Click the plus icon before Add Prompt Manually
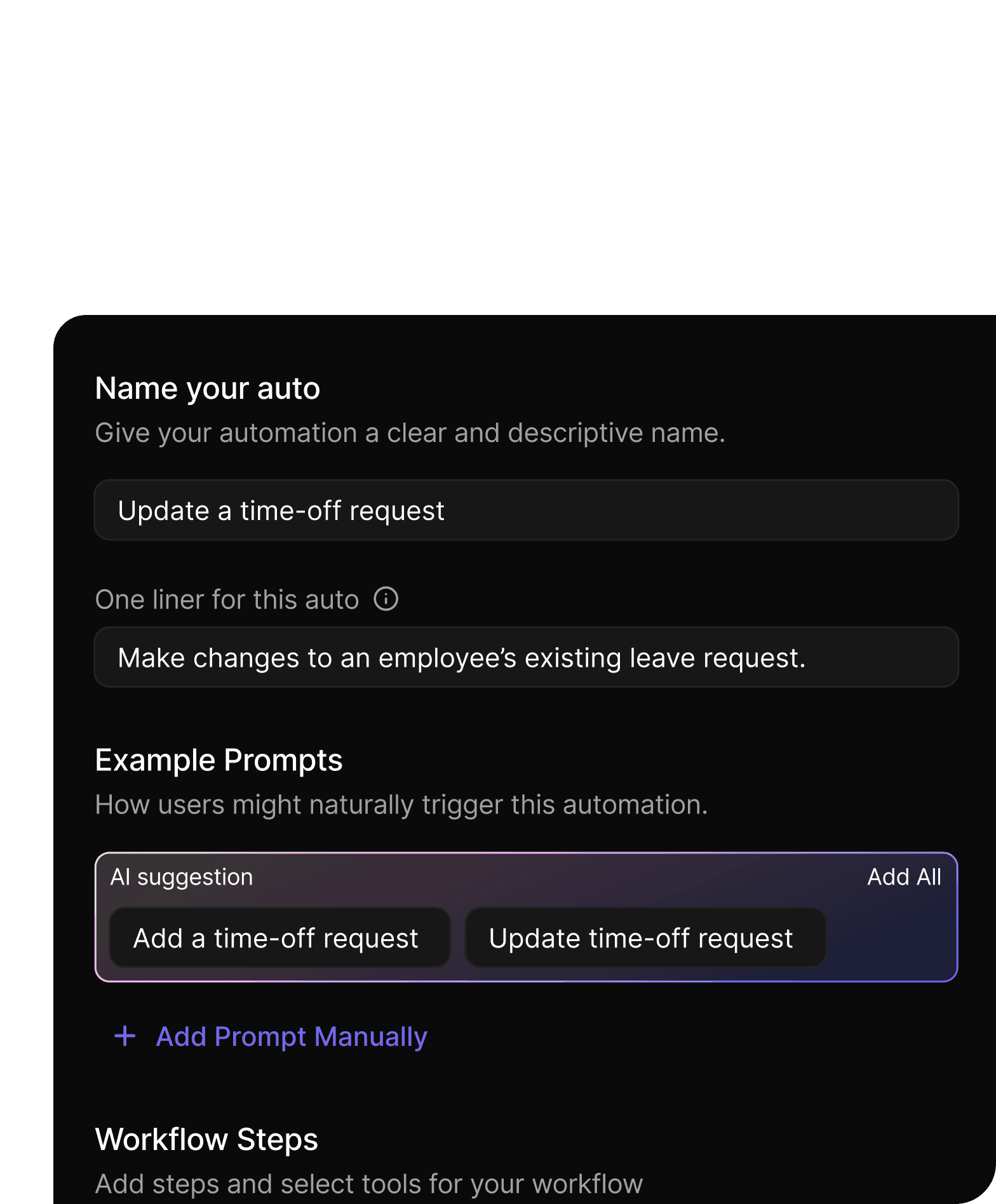This screenshot has width=996, height=1204. pos(125,1036)
